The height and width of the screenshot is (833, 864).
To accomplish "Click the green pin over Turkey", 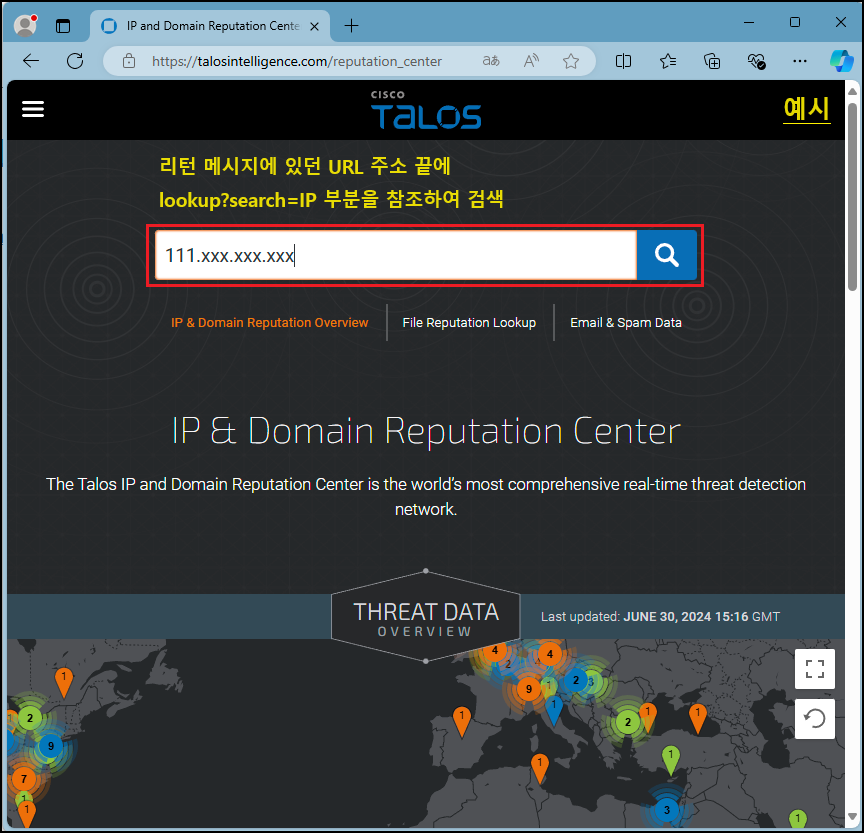I will coord(671,760).
